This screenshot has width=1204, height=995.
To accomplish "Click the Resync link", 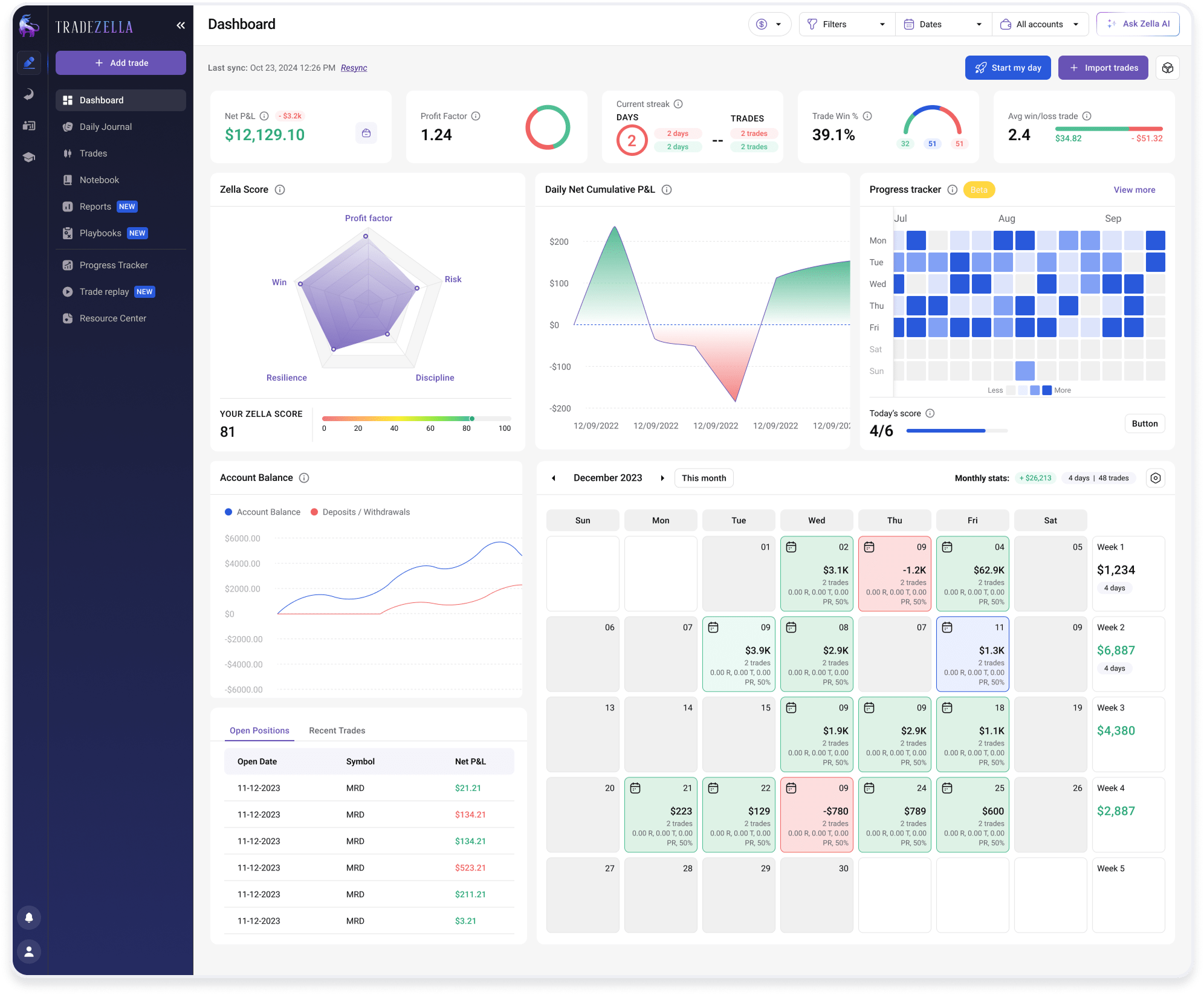I will pyautogui.click(x=354, y=68).
